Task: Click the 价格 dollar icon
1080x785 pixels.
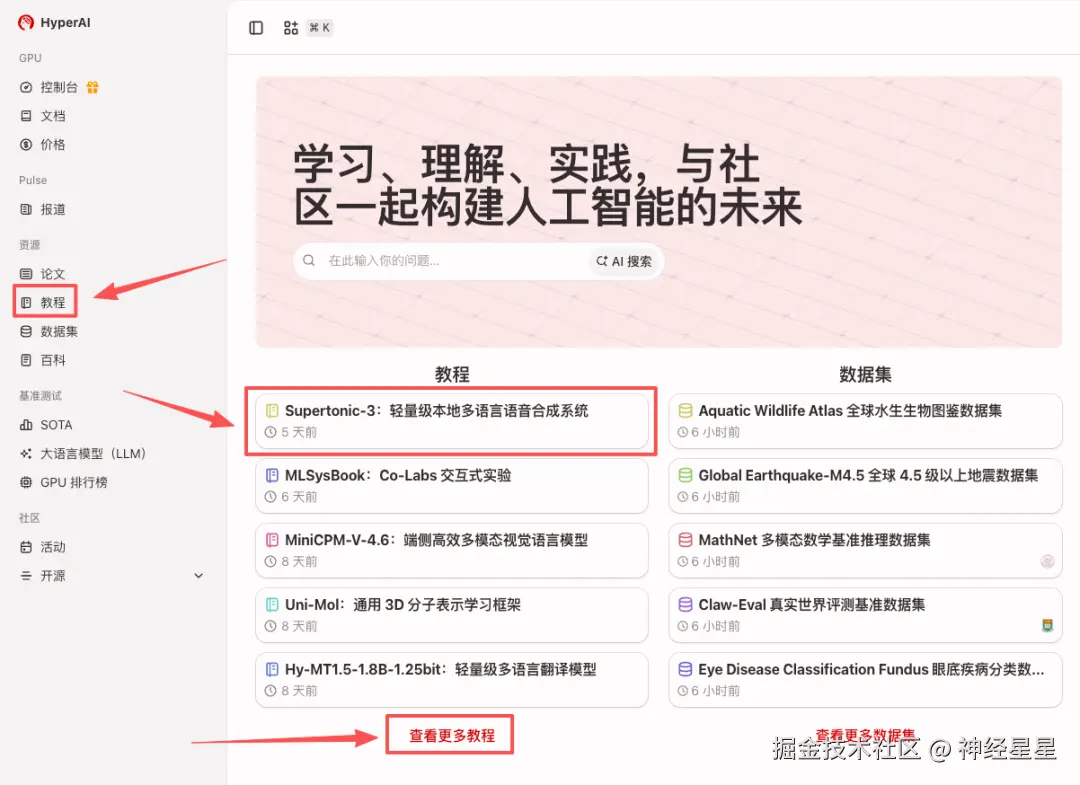Action: [26, 145]
